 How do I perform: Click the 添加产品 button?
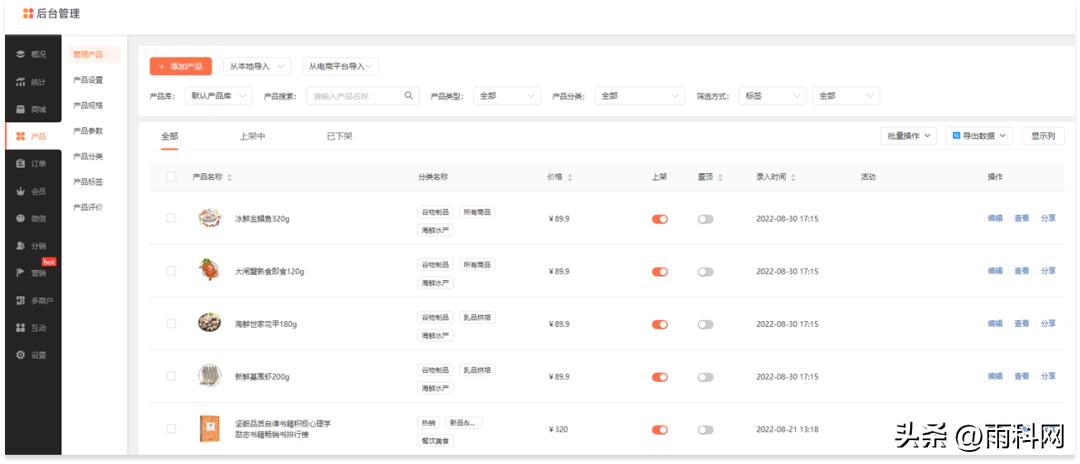point(181,66)
